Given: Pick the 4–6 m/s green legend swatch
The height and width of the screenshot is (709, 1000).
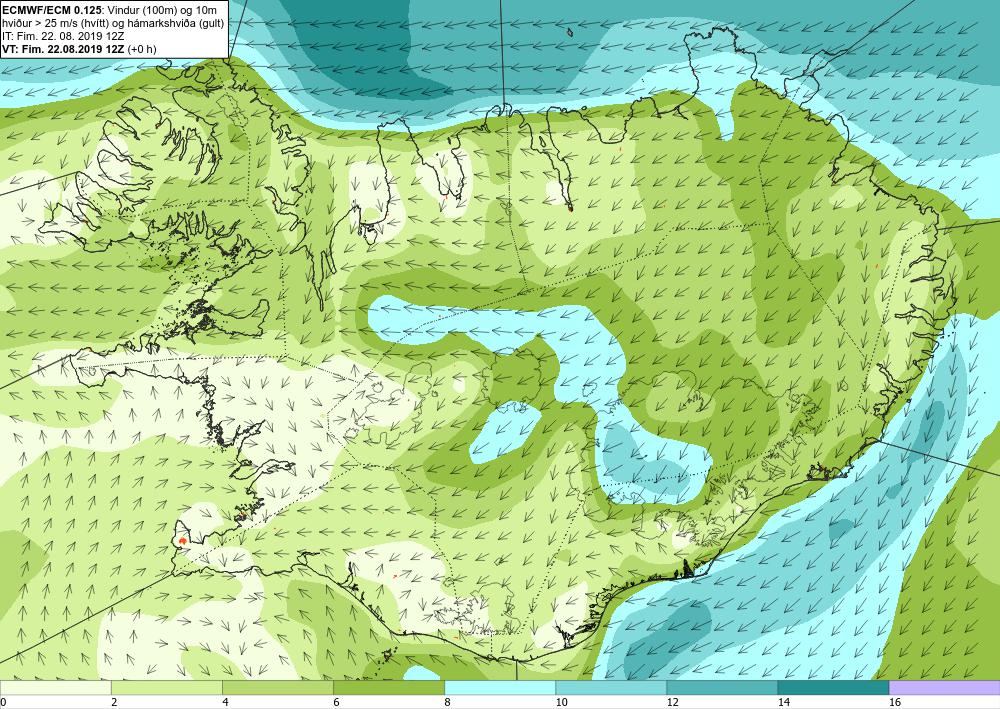Looking at the screenshot, I should pos(277,688).
